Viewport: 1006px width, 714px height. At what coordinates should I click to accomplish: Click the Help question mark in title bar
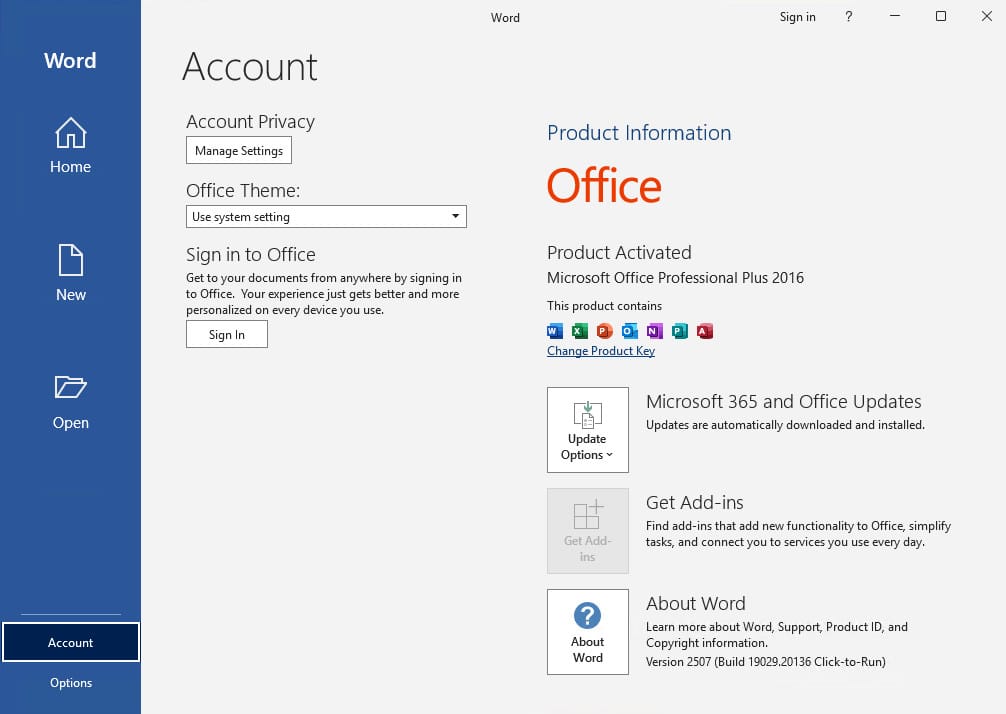coord(849,17)
